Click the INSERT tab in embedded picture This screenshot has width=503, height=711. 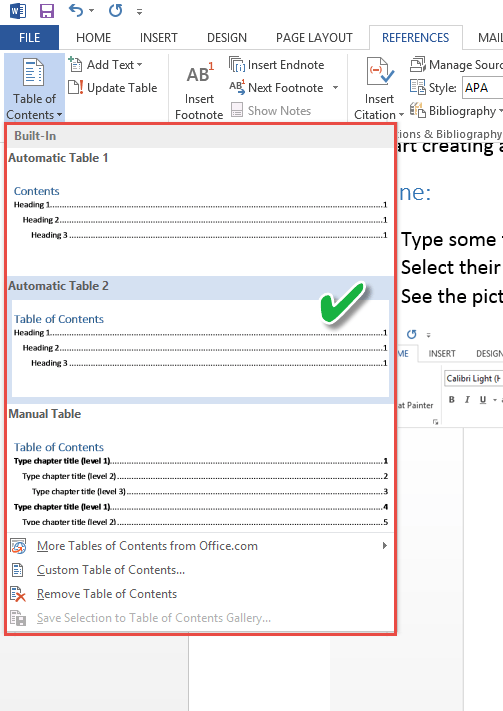442,353
